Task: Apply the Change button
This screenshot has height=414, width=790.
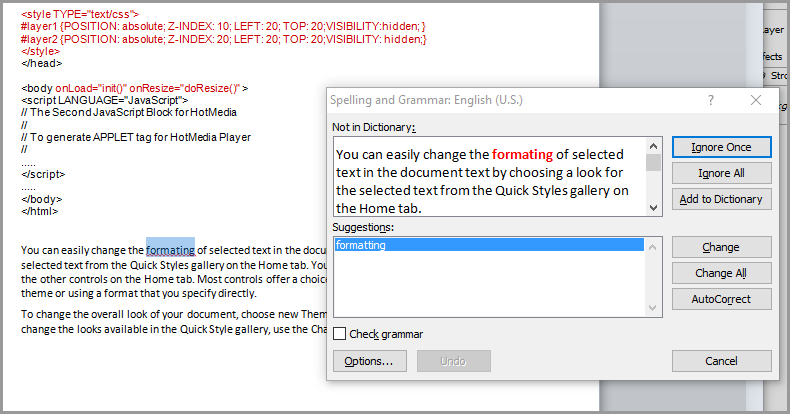Action: 721,247
